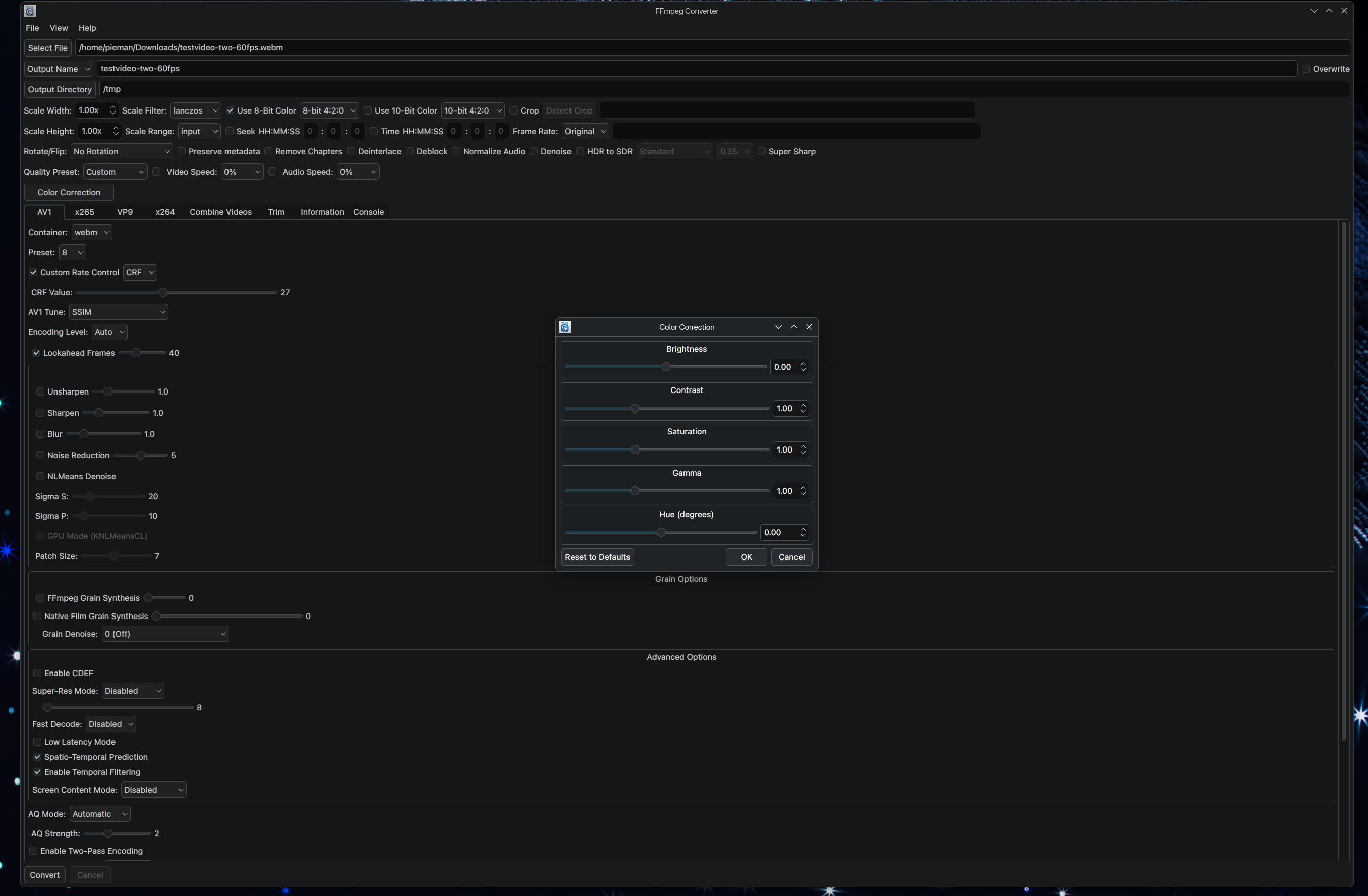Image resolution: width=1368 pixels, height=896 pixels.
Task: Toggle Use 10-Bit Color checkbox
Action: [368, 111]
